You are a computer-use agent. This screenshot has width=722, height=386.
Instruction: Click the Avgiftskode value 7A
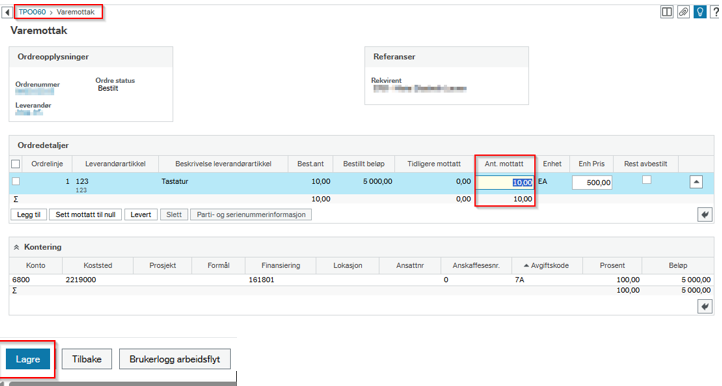[x=519, y=280]
